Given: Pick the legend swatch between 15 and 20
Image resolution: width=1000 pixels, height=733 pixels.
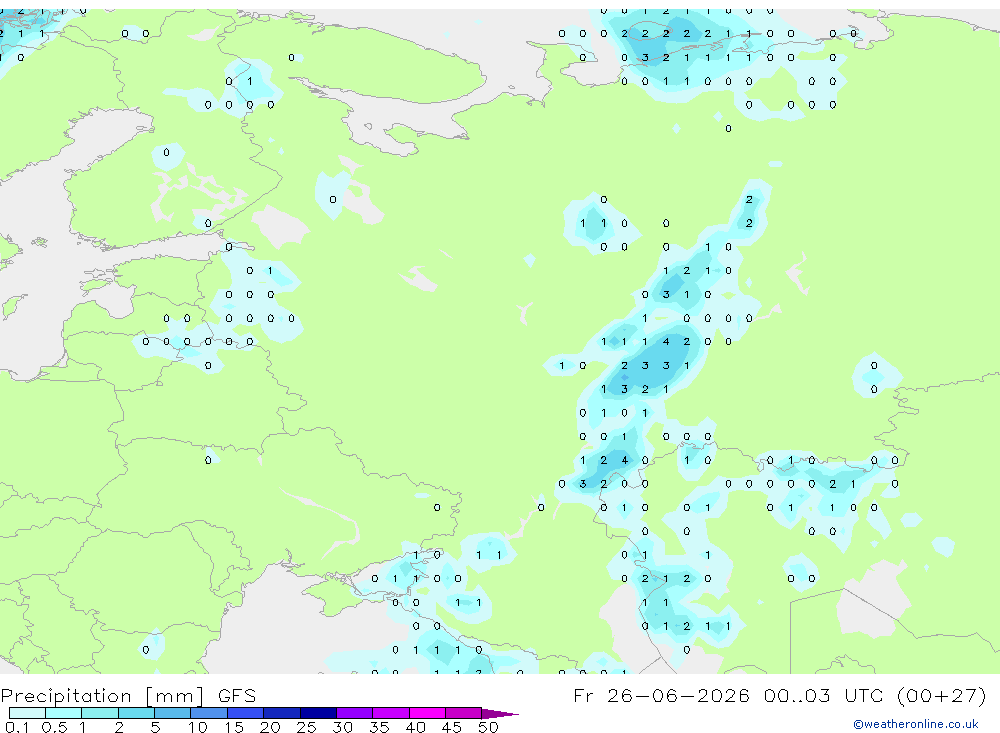Looking at the screenshot, I should click(x=246, y=713).
